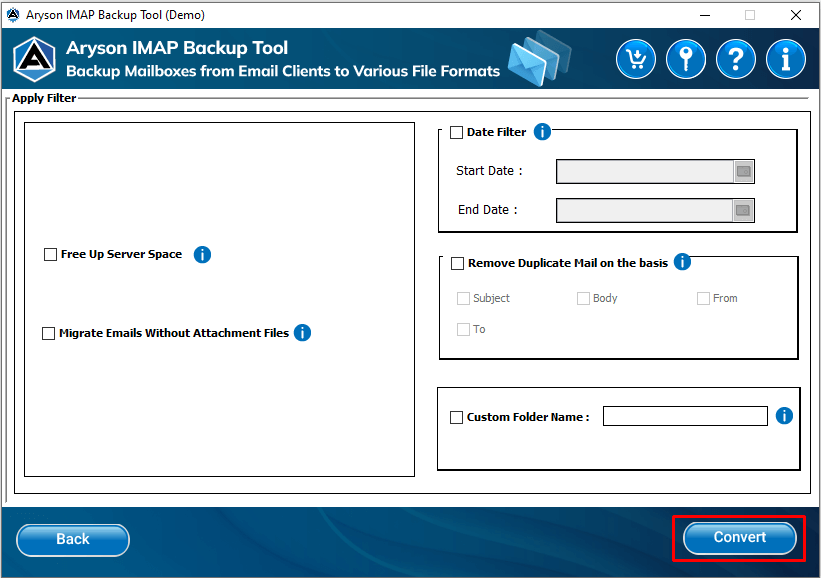The width and height of the screenshot is (821, 578).
Task: Enable the Date Filter checkbox
Action: pyautogui.click(x=457, y=132)
